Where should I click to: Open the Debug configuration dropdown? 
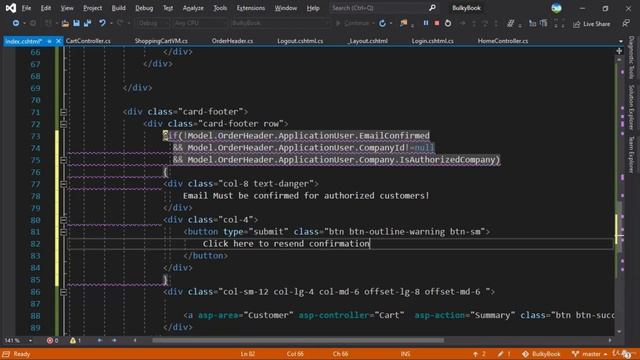point(153,23)
